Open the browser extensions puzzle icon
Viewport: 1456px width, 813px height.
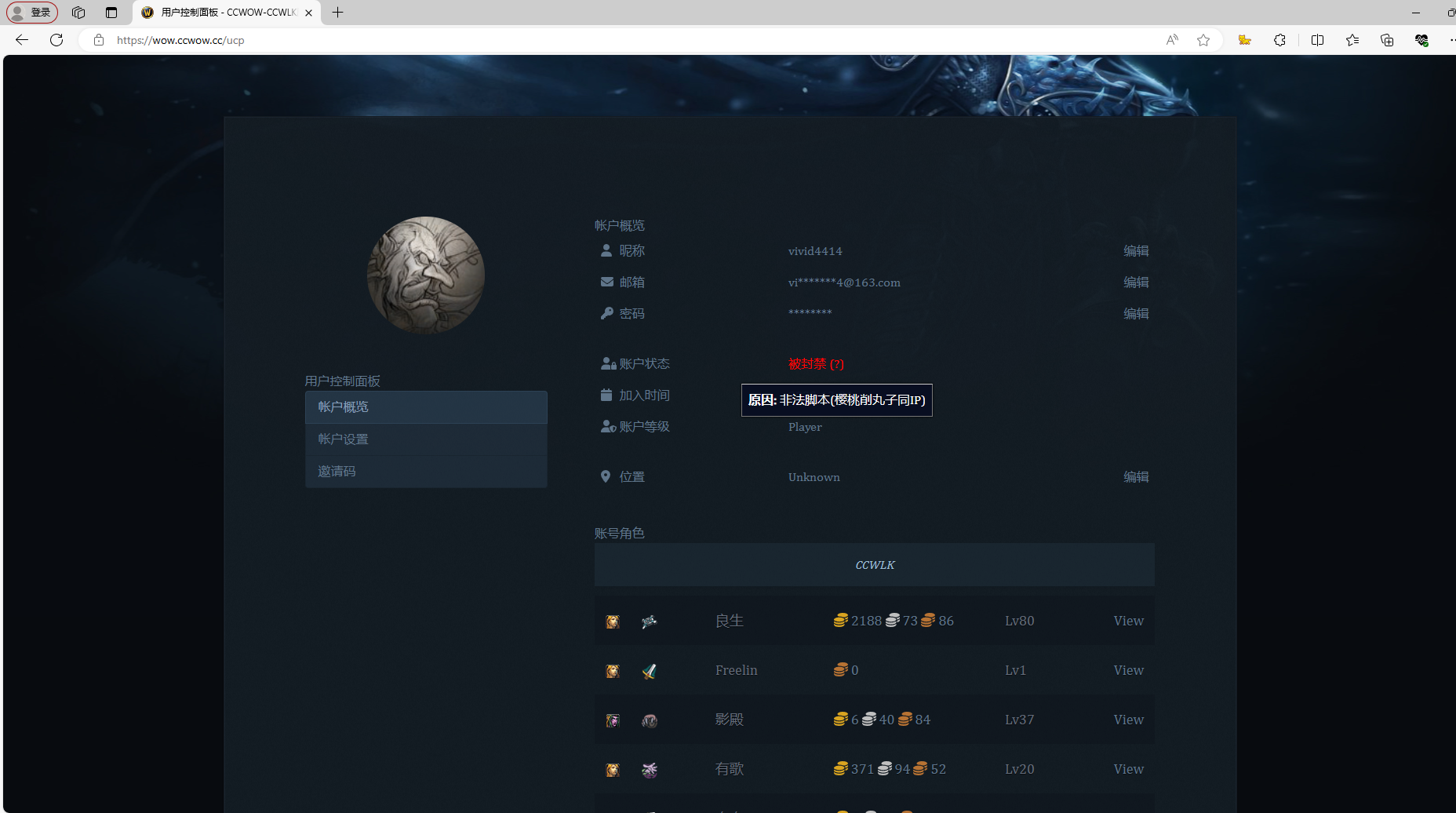(x=1279, y=40)
